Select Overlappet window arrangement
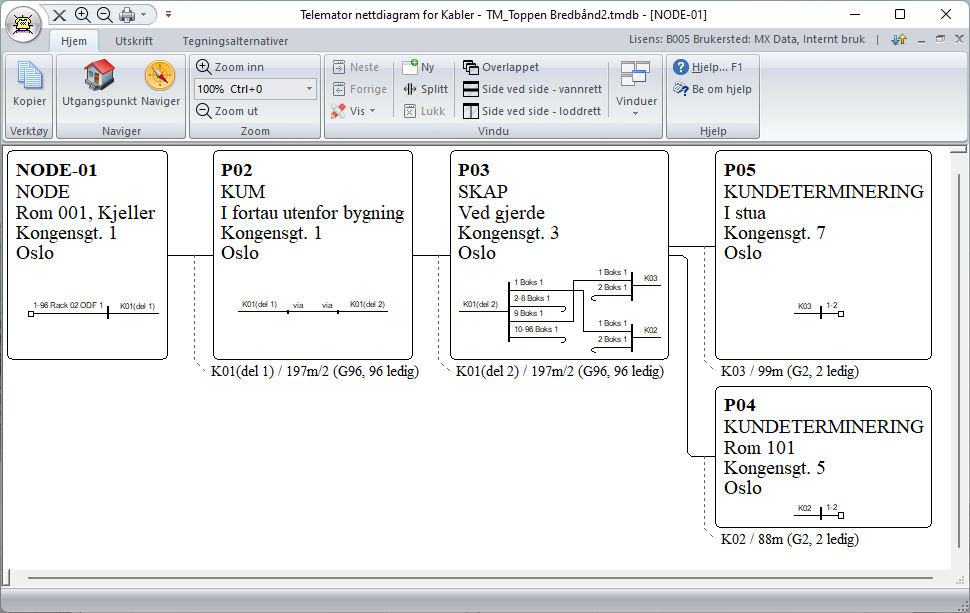Screen dimensions: 970x613 501,67
